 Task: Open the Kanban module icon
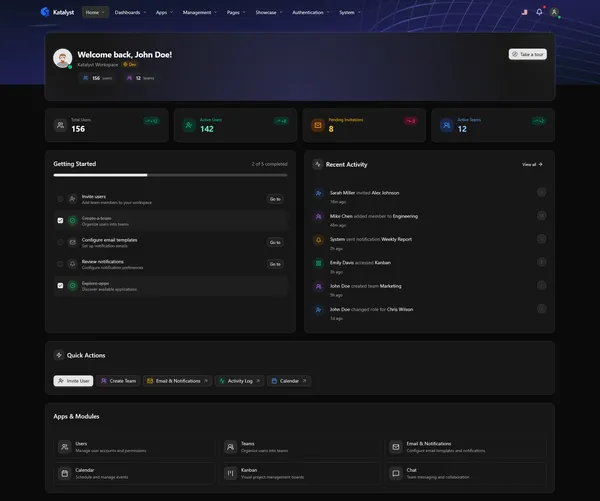(230, 473)
